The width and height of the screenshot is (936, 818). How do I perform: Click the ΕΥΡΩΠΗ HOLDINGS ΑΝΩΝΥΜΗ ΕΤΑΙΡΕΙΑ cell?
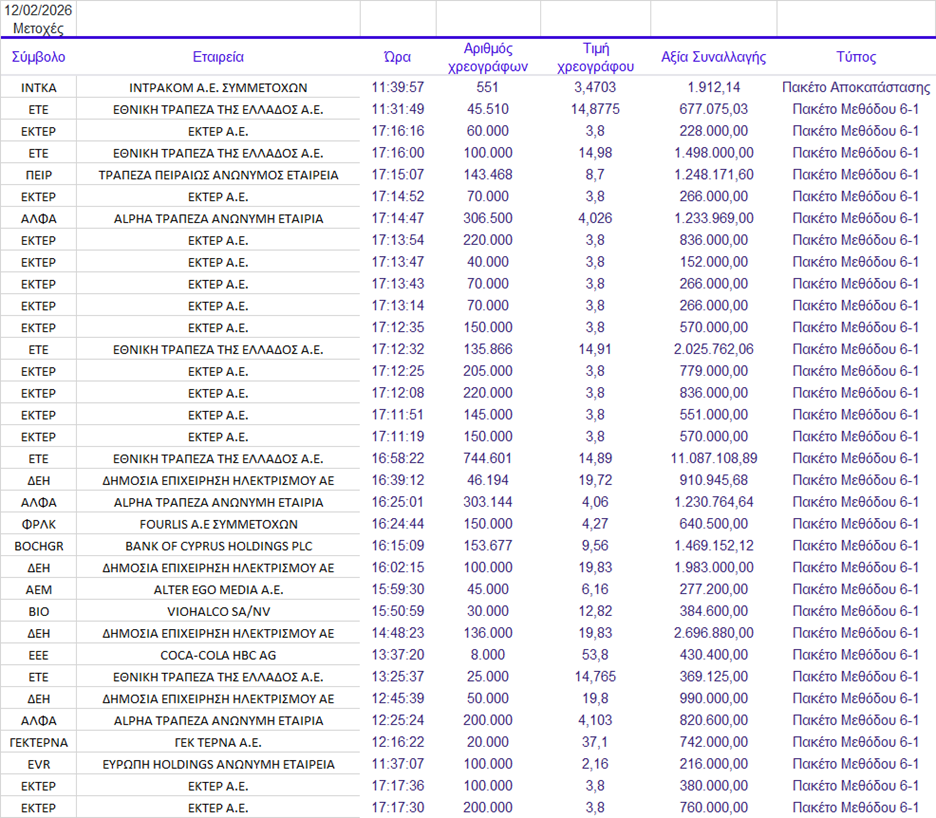click(218, 764)
